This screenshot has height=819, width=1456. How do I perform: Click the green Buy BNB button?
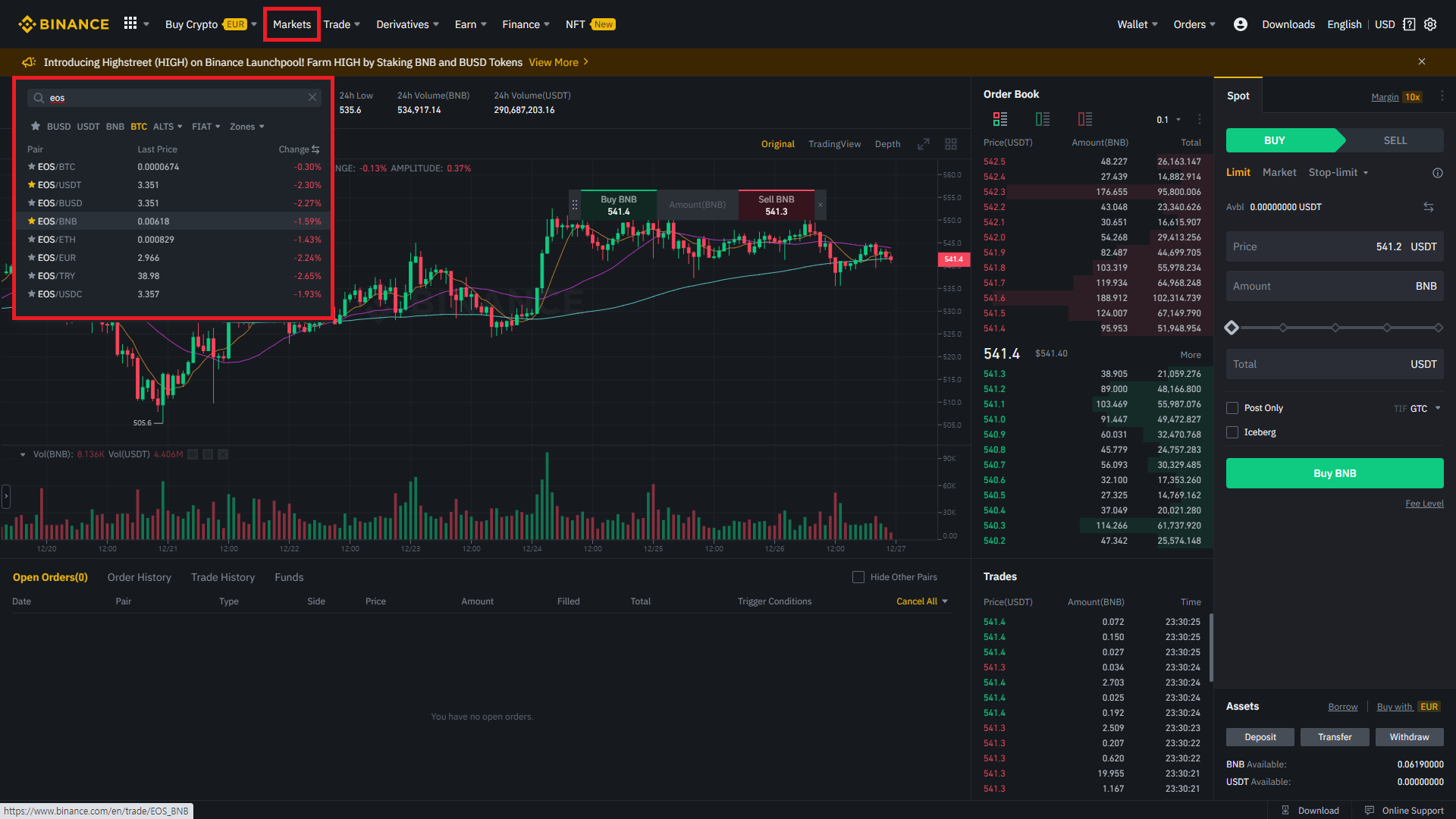(1335, 473)
